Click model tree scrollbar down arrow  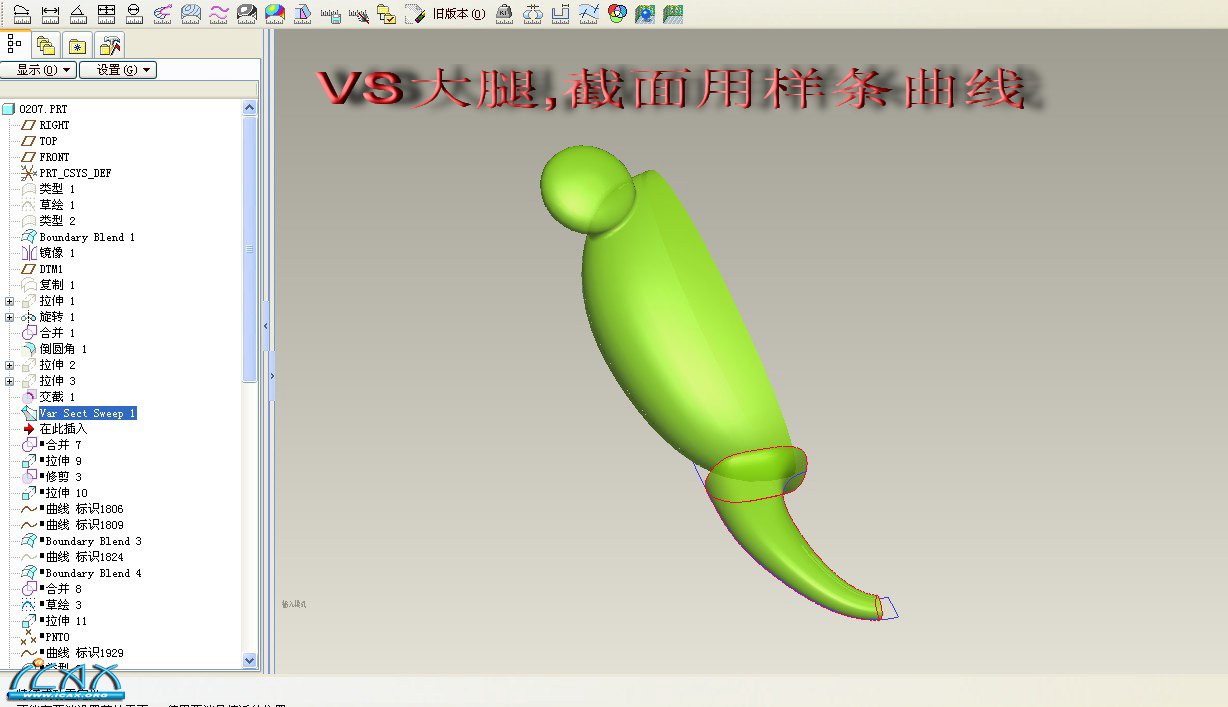coord(250,660)
